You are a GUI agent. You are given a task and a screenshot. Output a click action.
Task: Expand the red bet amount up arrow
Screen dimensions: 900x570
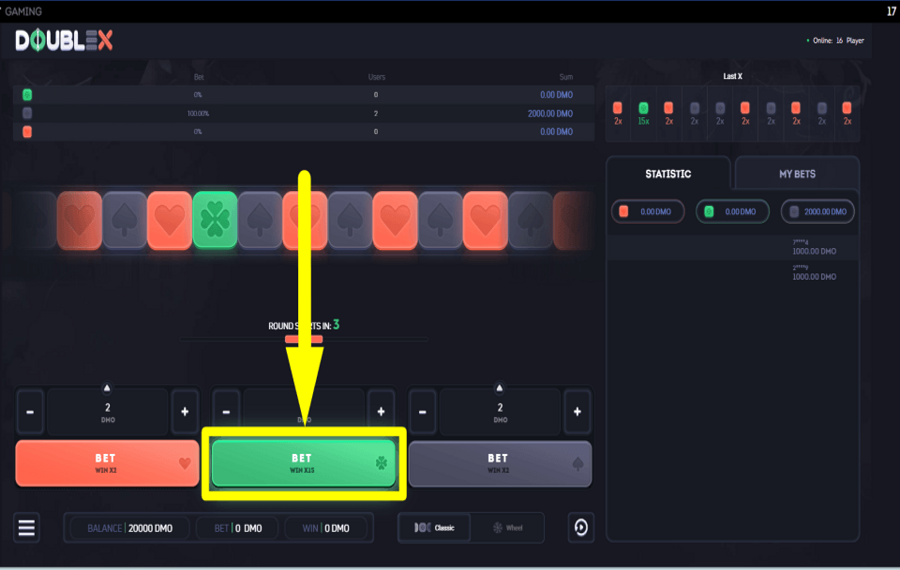(x=107, y=388)
